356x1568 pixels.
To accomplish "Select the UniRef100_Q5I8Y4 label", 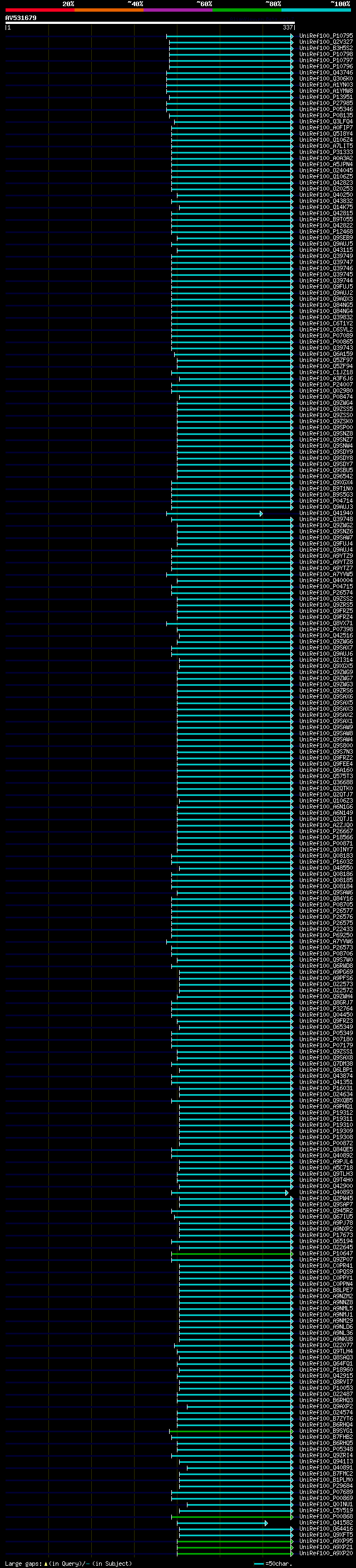I will tap(325, 134).
